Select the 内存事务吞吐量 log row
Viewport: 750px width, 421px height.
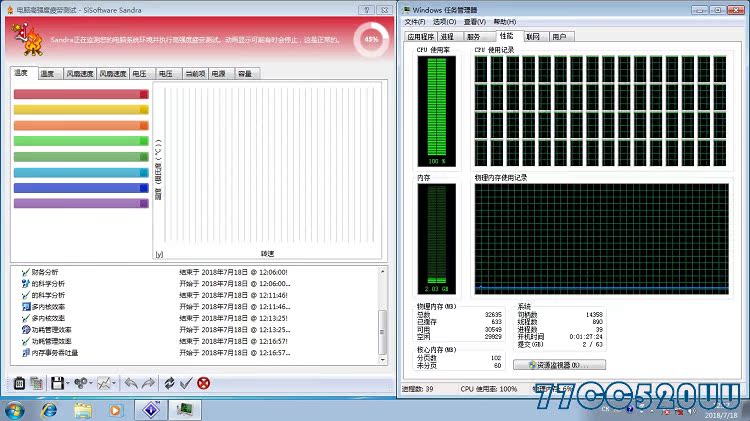[195, 353]
